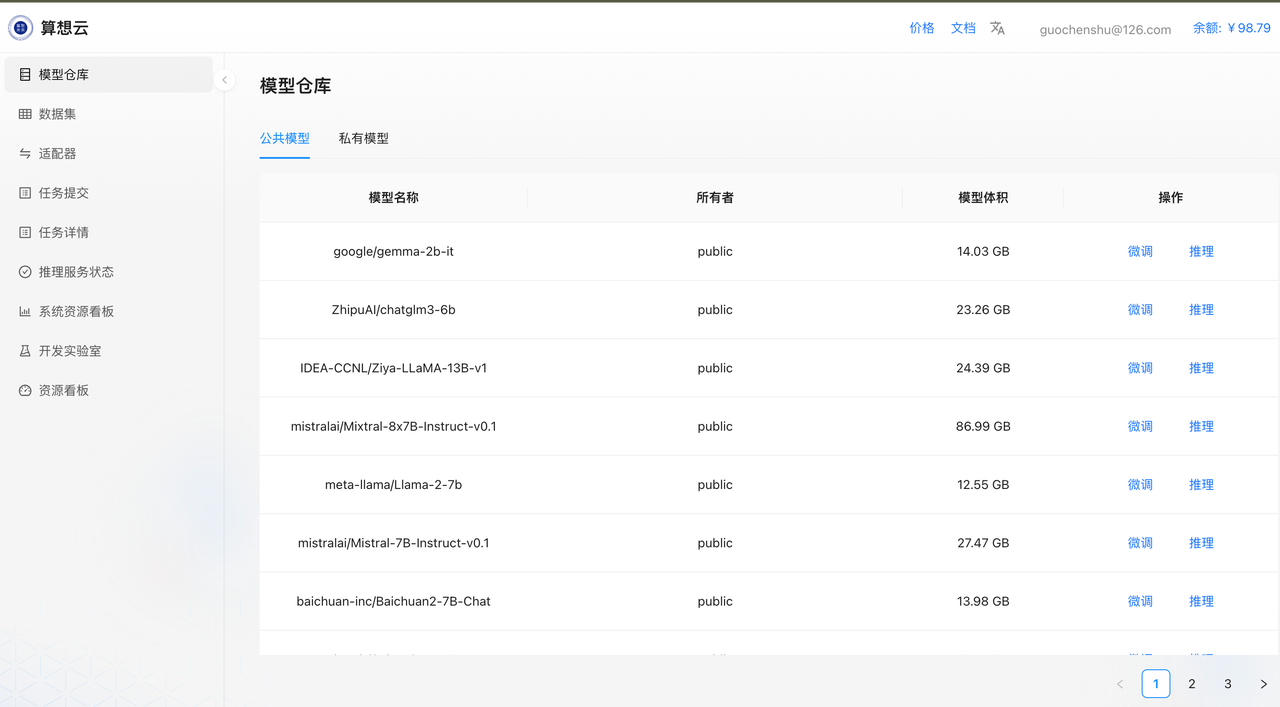Image resolution: width=1280 pixels, height=707 pixels.
Task: Click the mistralai/Mixtral-8x7B-Instruct-v0.1 model name
Action: (394, 427)
